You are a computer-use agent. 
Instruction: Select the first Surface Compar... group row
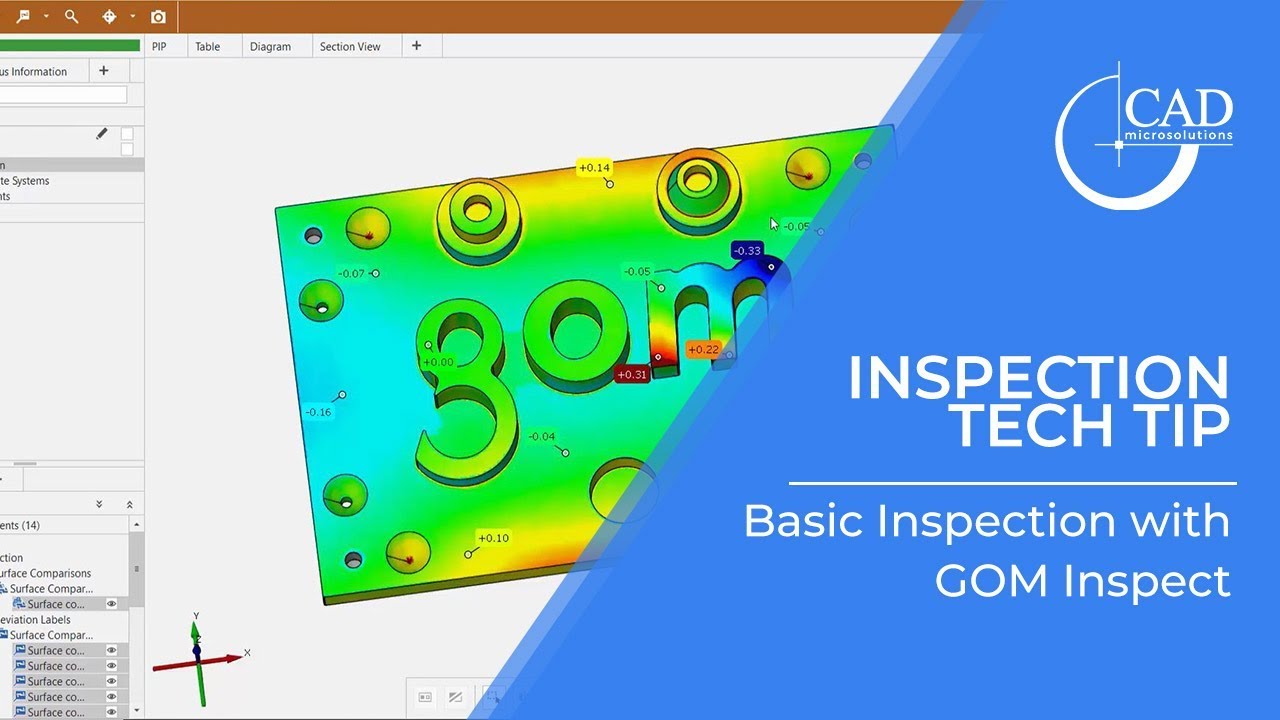tap(51, 589)
